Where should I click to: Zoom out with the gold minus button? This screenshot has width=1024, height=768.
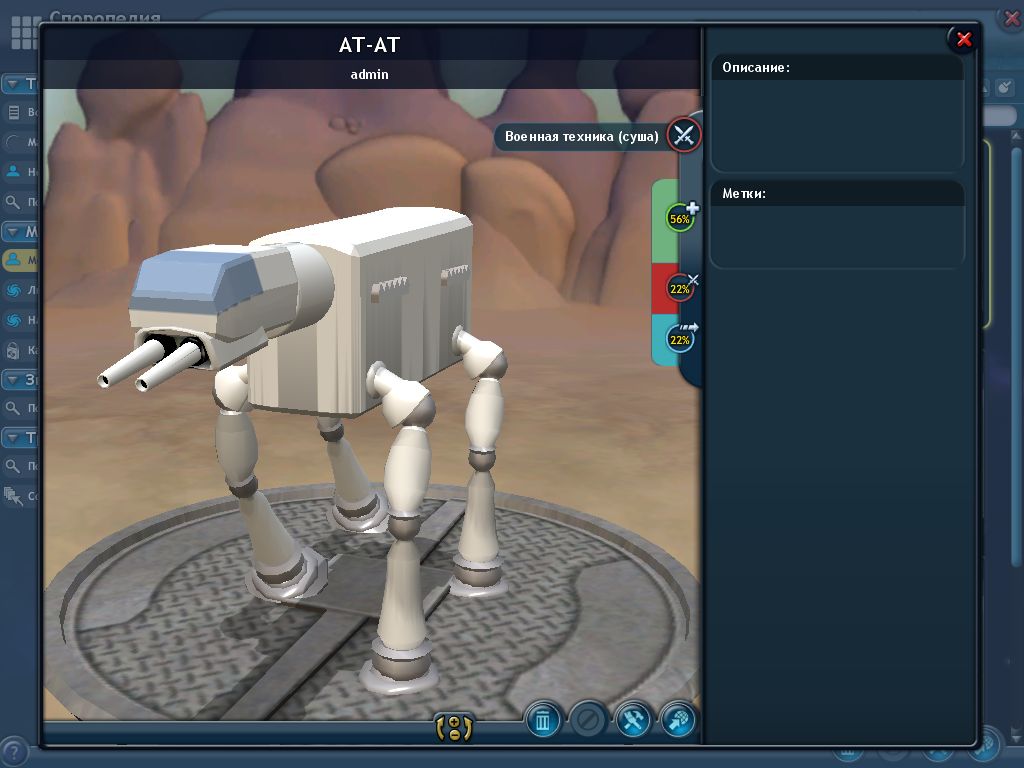pyautogui.click(x=454, y=735)
